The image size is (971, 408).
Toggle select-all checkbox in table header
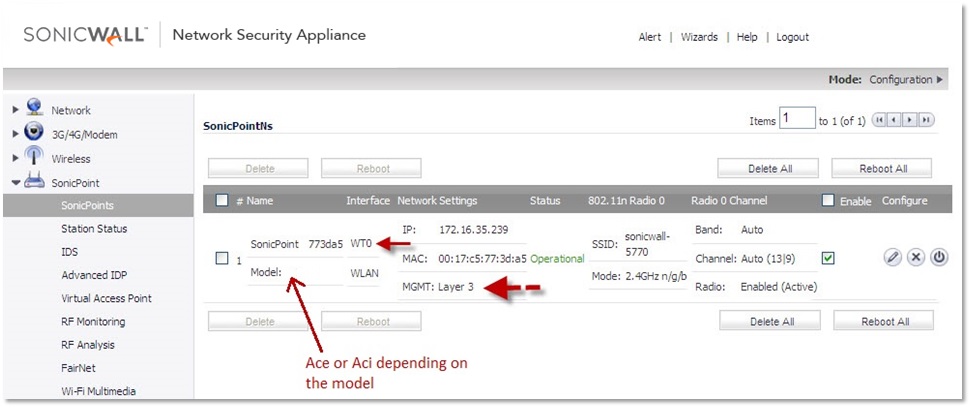(222, 200)
